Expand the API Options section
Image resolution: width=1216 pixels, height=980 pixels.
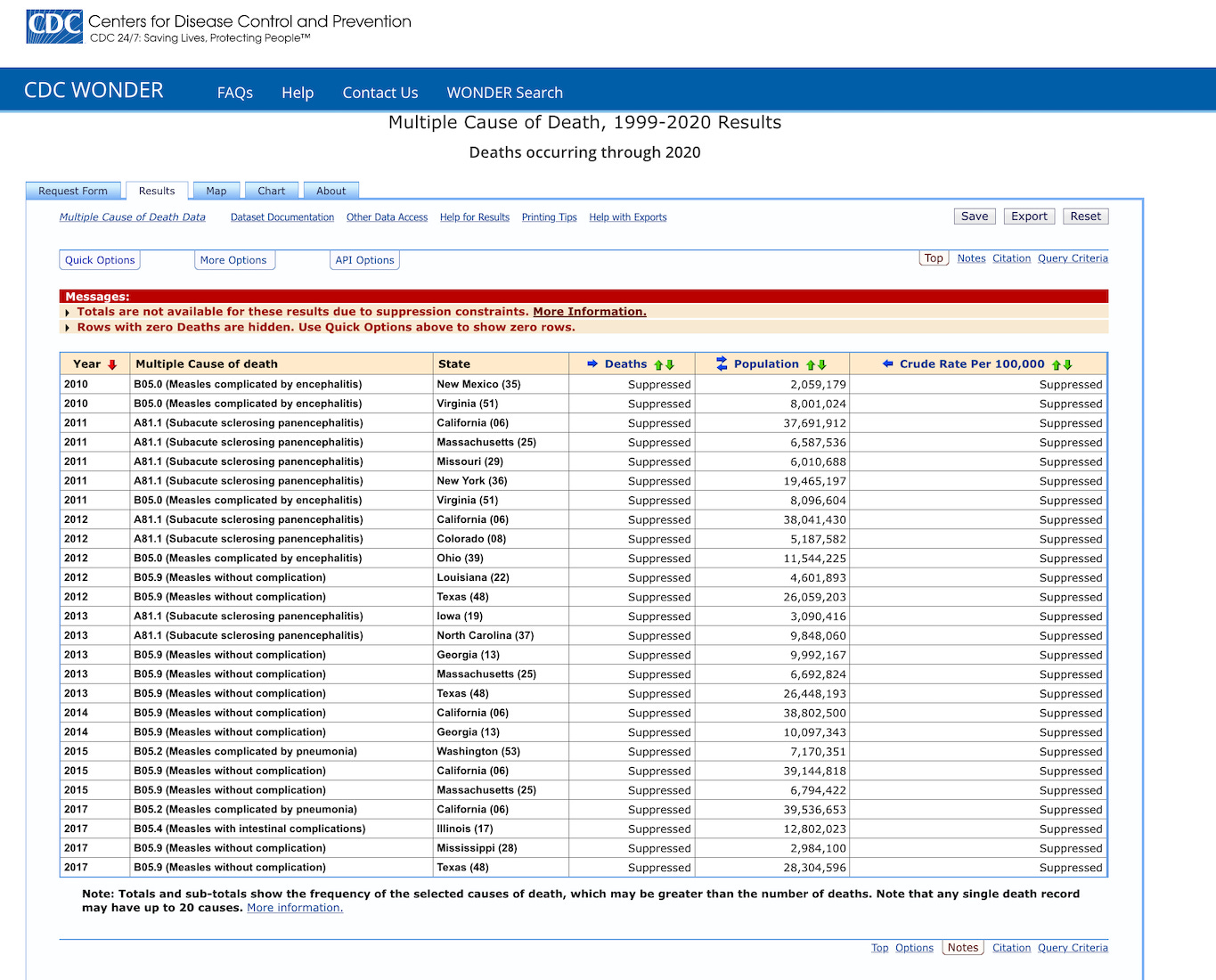coord(365,260)
